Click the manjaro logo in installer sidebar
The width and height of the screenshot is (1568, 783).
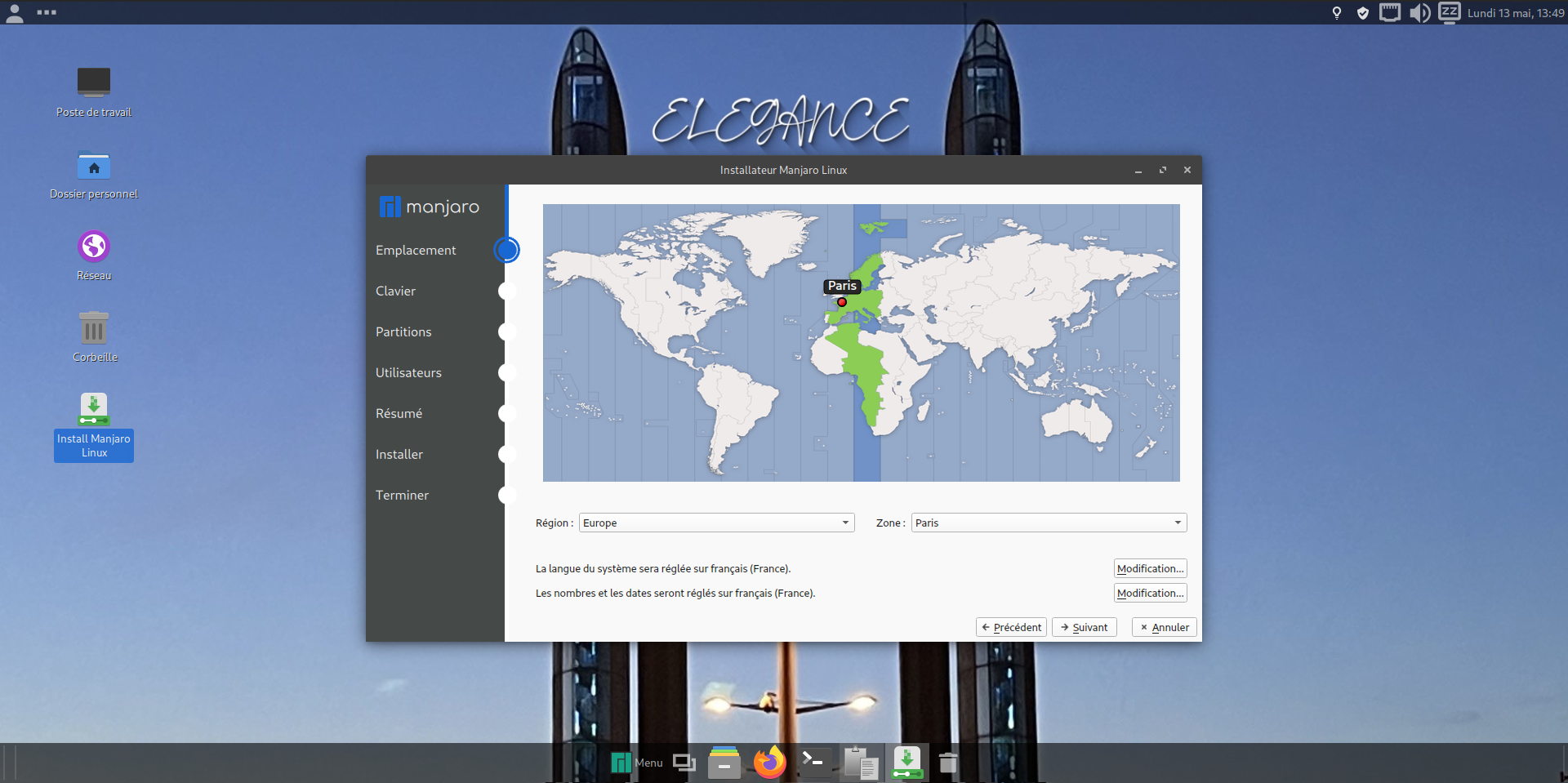click(x=430, y=207)
